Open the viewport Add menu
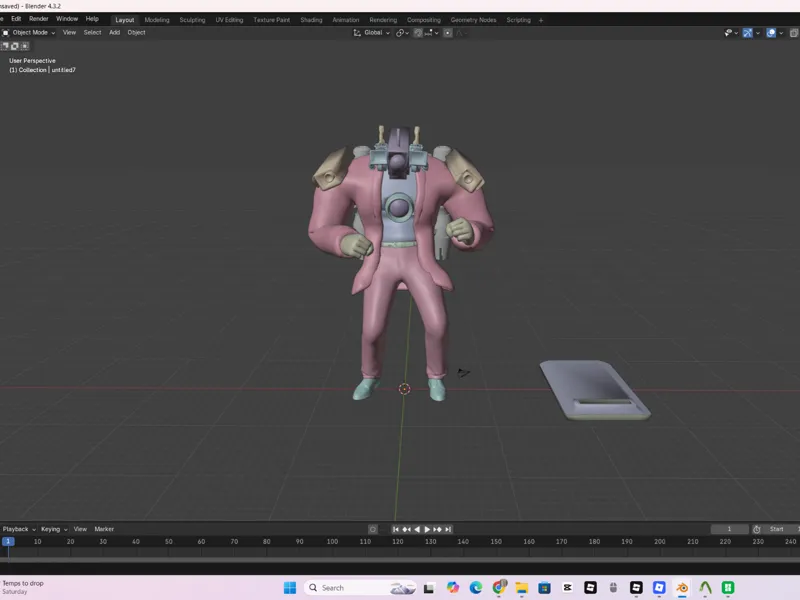The width and height of the screenshot is (800, 600). point(115,33)
